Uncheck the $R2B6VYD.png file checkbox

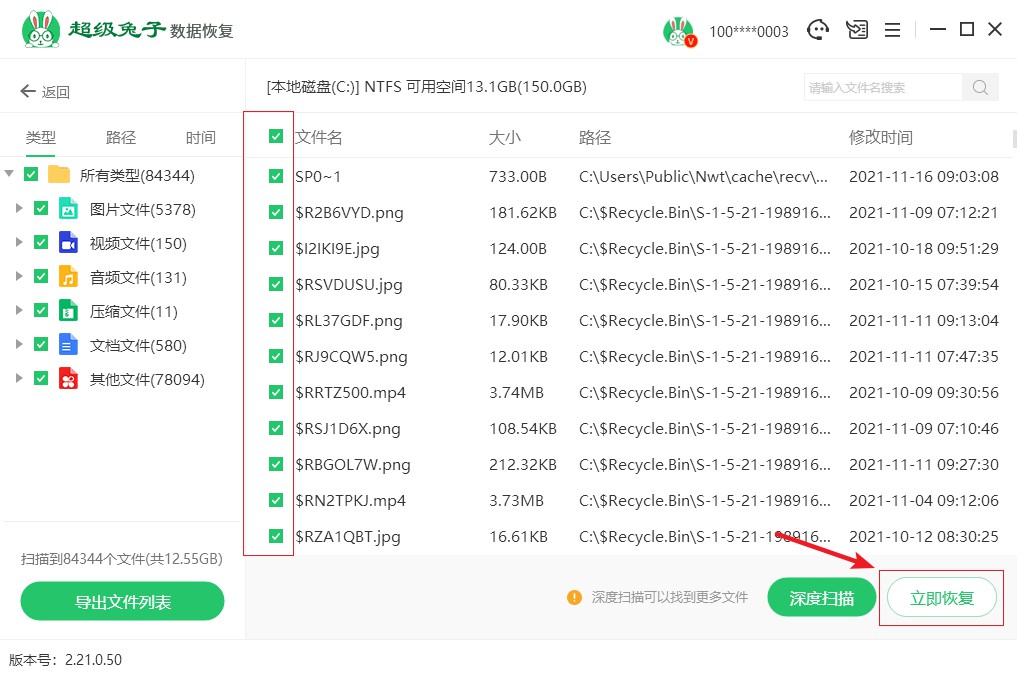coord(276,212)
